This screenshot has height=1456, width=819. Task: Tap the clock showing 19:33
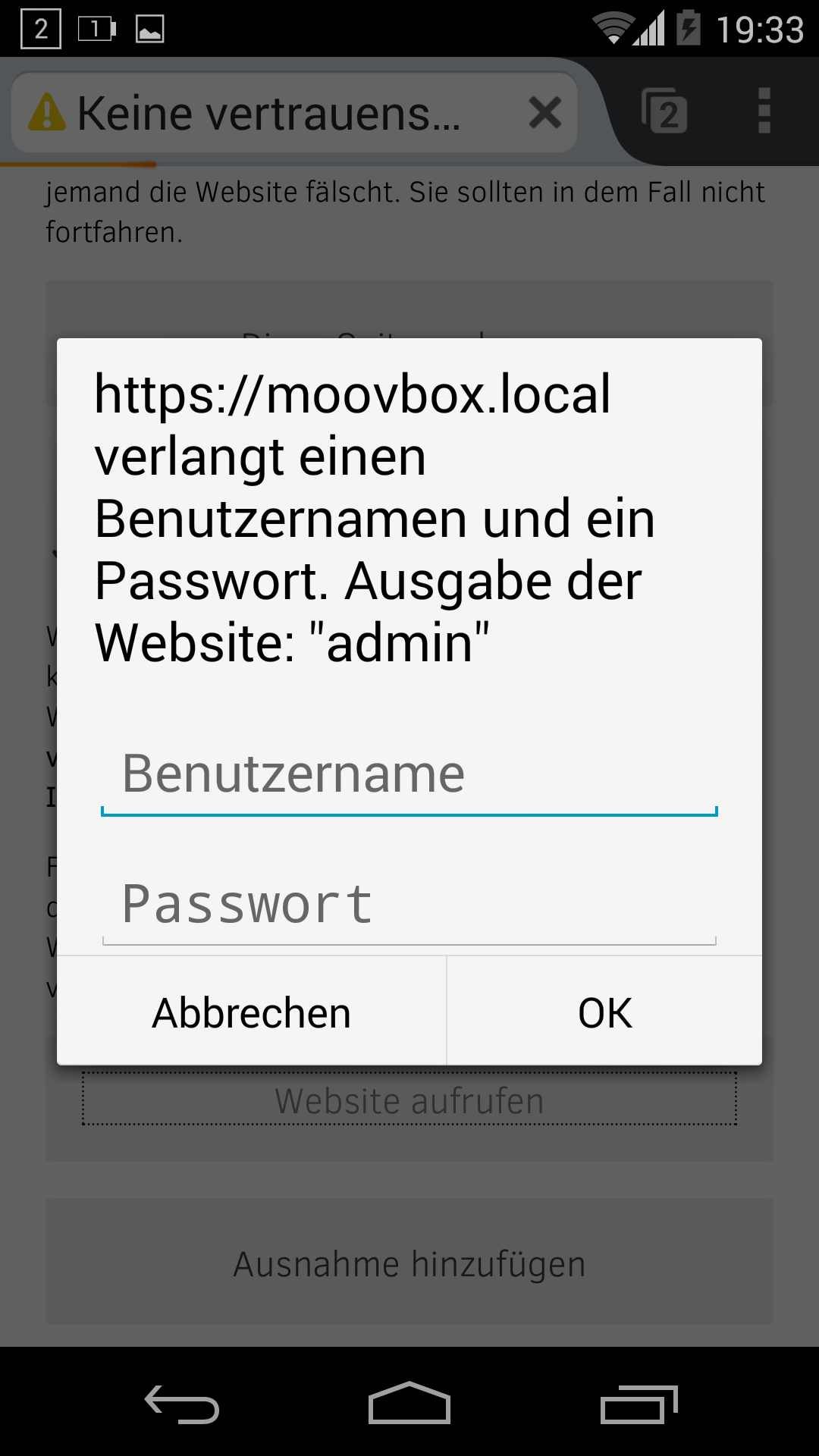[x=760, y=30]
